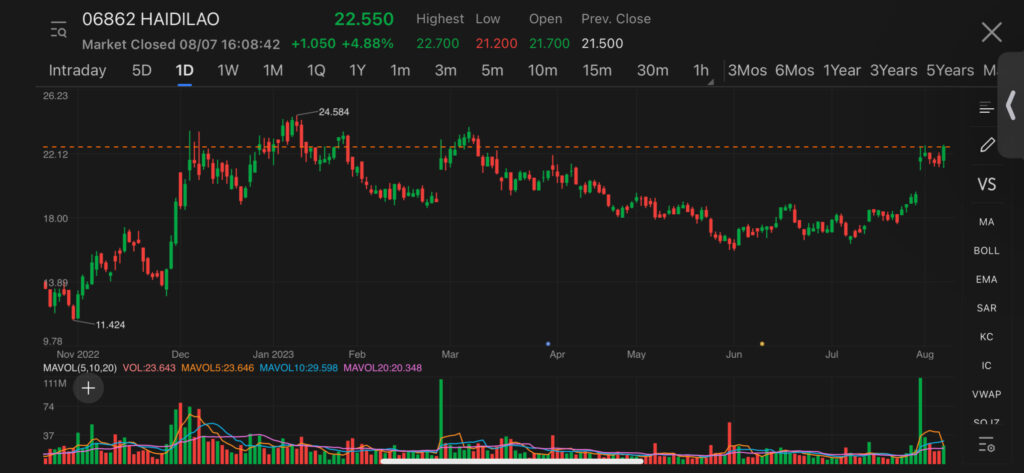Image resolution: width=1024 pixels, height=473 pixels.
Task: Click the 06862 HAIDILAO stock title
Action: point(151,19)
